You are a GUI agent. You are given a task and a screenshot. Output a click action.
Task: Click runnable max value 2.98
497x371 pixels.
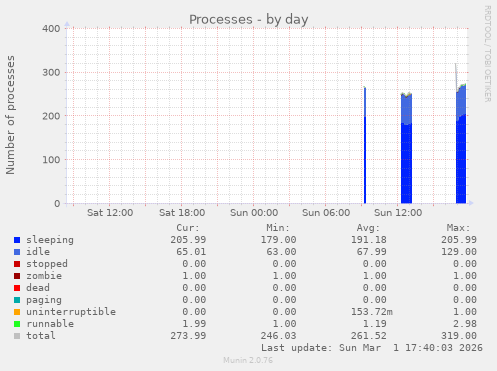pyautogui.click(x=465, y=324)
